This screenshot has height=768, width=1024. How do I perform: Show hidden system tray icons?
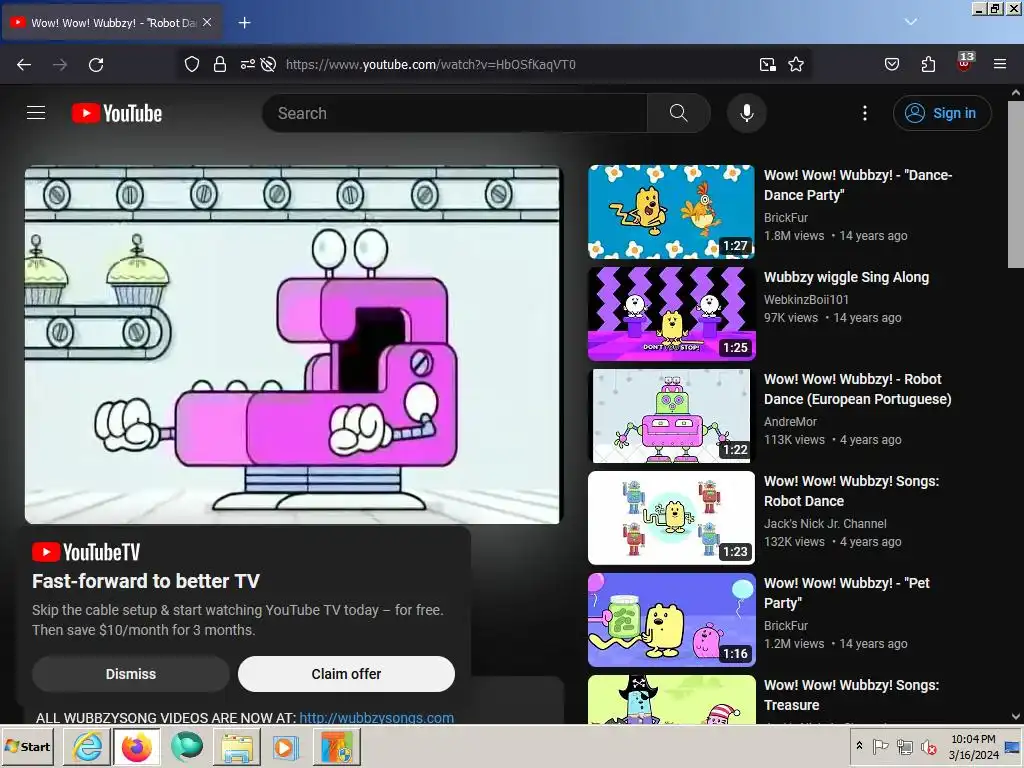(859, 745)
